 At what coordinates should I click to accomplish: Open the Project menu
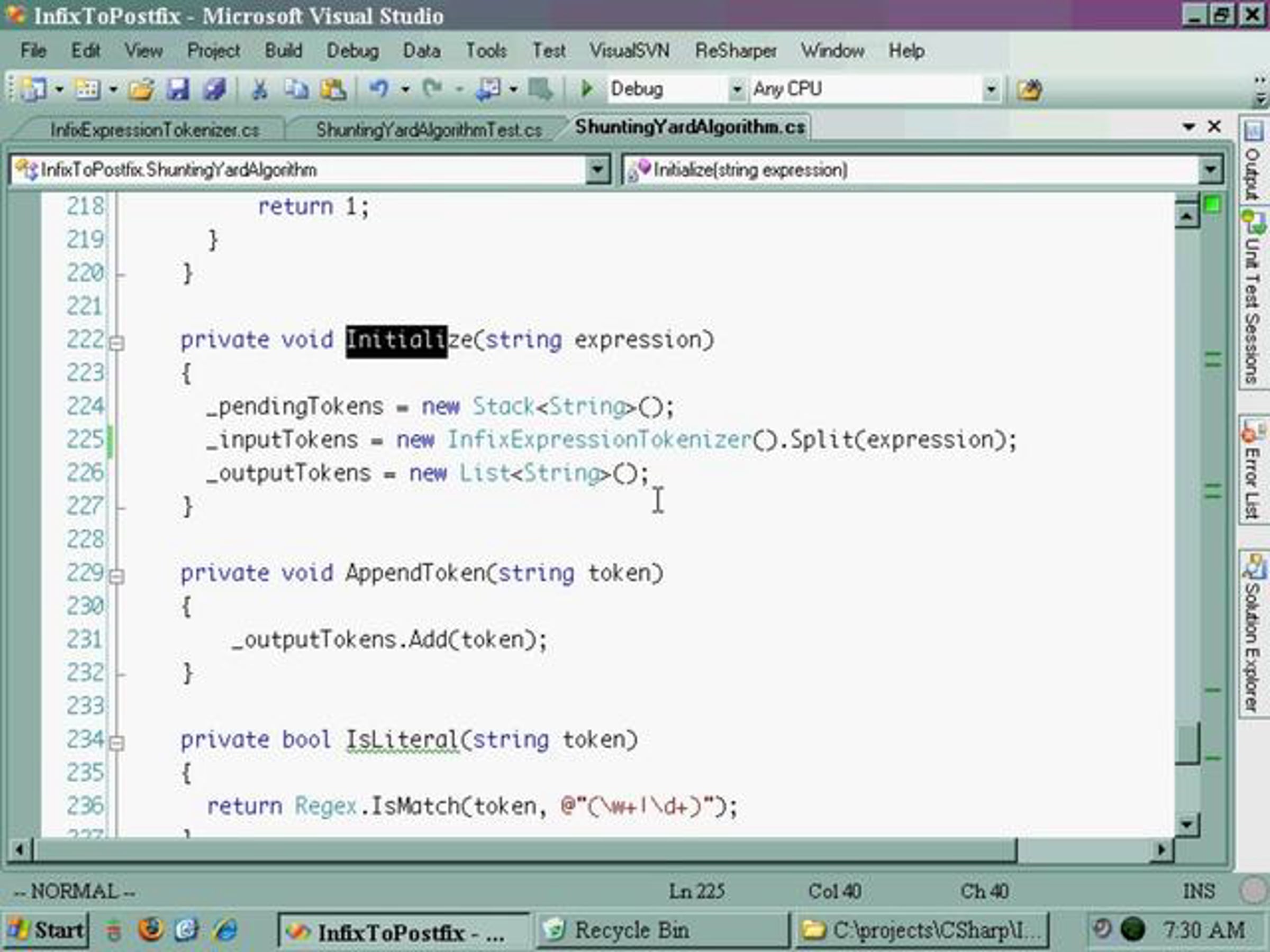click(x=214, y=51)
